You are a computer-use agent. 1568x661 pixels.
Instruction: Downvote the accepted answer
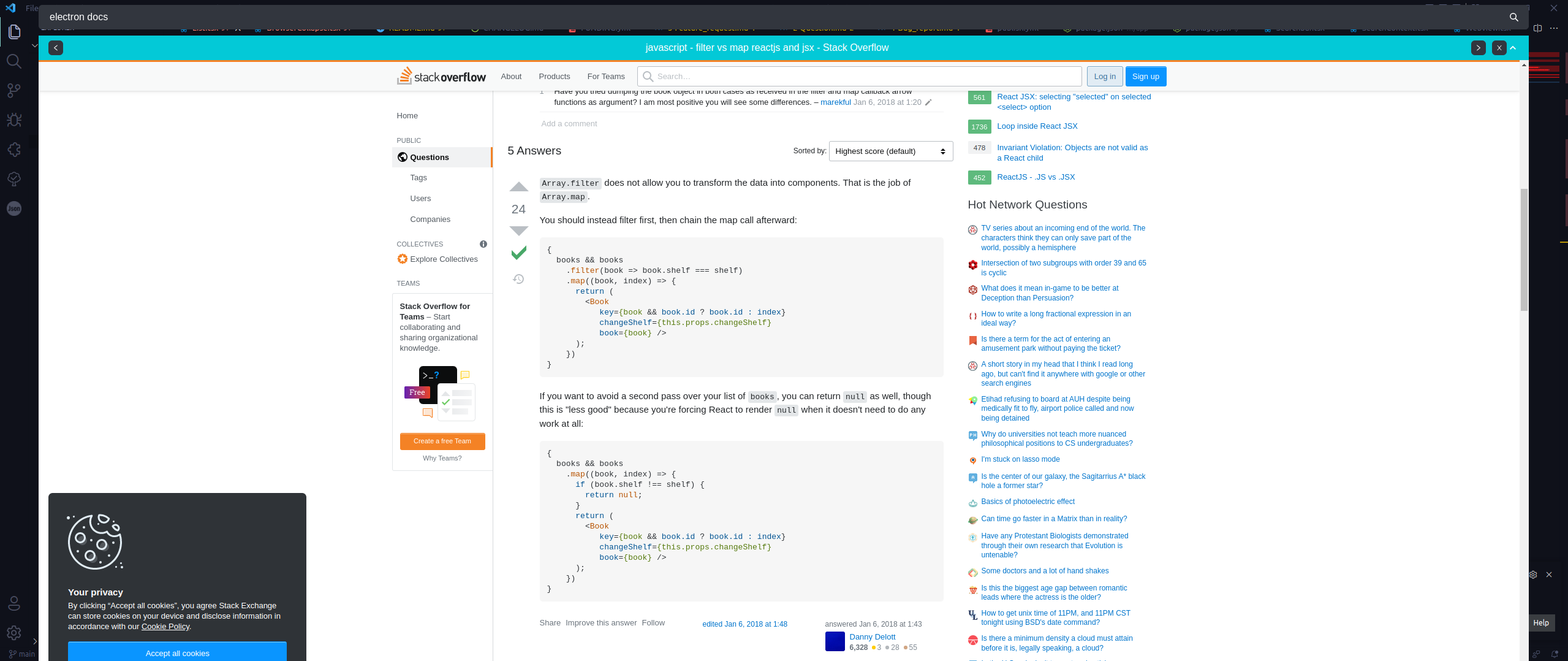(519, 231)
